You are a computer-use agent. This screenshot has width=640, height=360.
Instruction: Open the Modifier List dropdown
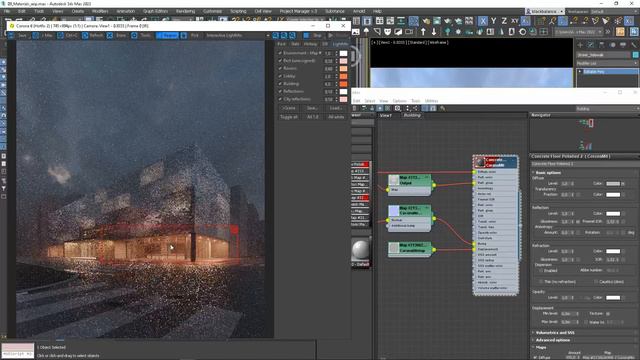tap(607, 63)
